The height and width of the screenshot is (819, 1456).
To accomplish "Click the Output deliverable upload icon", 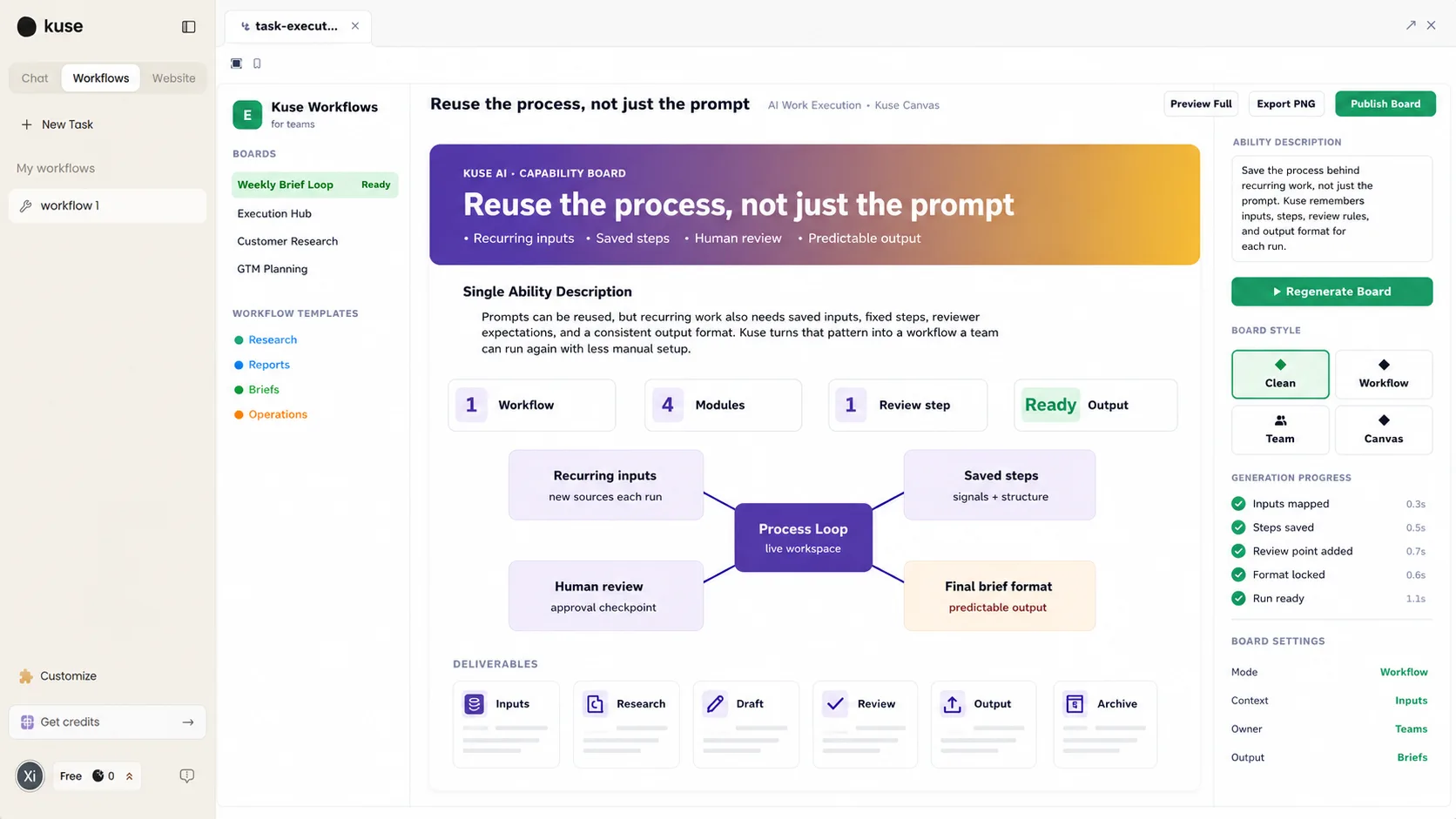I will 953,704.
